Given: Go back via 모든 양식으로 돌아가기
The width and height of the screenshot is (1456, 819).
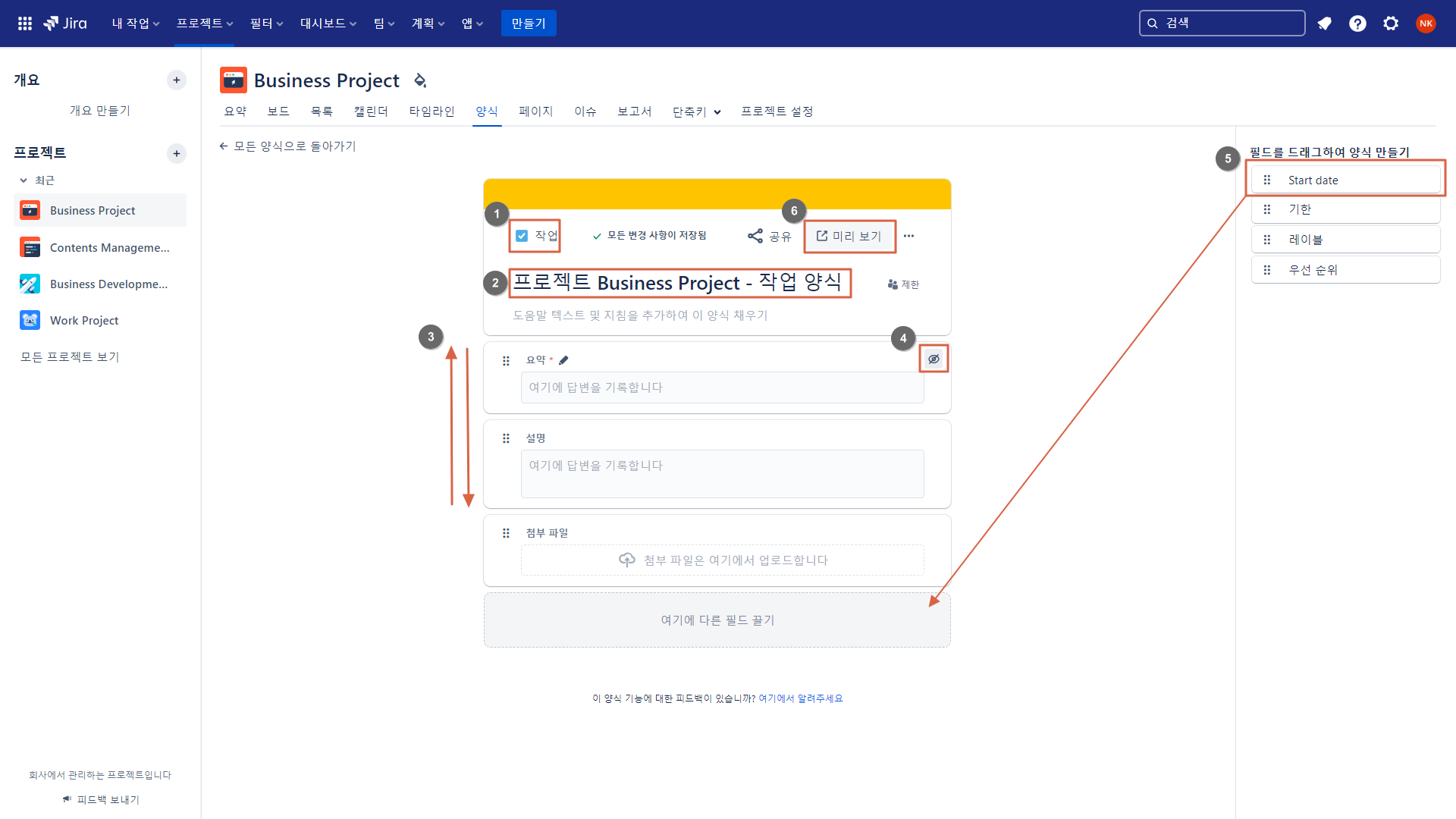Looking at the screenshot, I should 287,146.
